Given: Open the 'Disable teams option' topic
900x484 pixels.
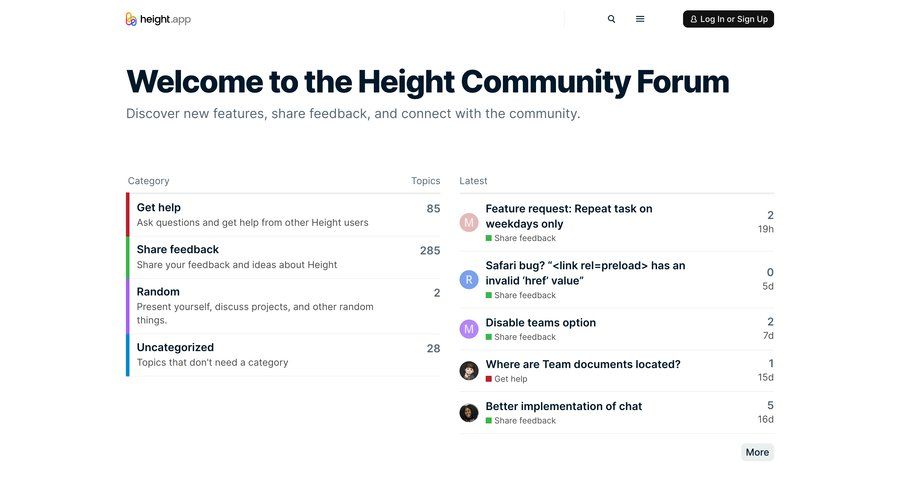Looking at the screenshot, I should [x=541, y=323].
